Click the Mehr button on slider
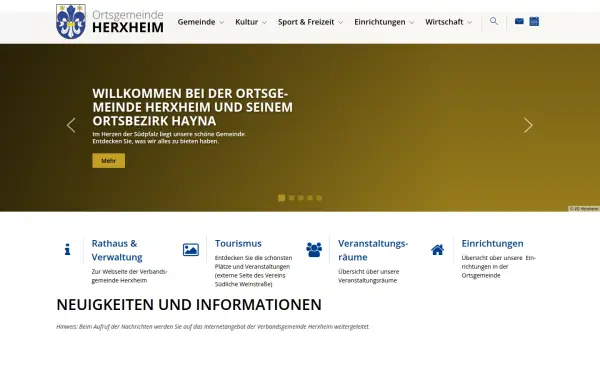The image size is (600, 375). pos(108,161)
